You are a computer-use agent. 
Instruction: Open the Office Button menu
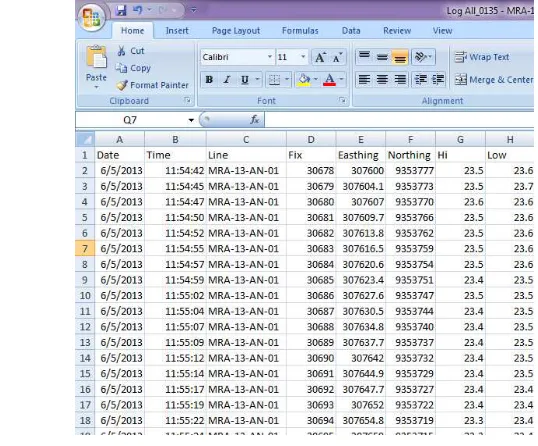click(x=91, y=17)
